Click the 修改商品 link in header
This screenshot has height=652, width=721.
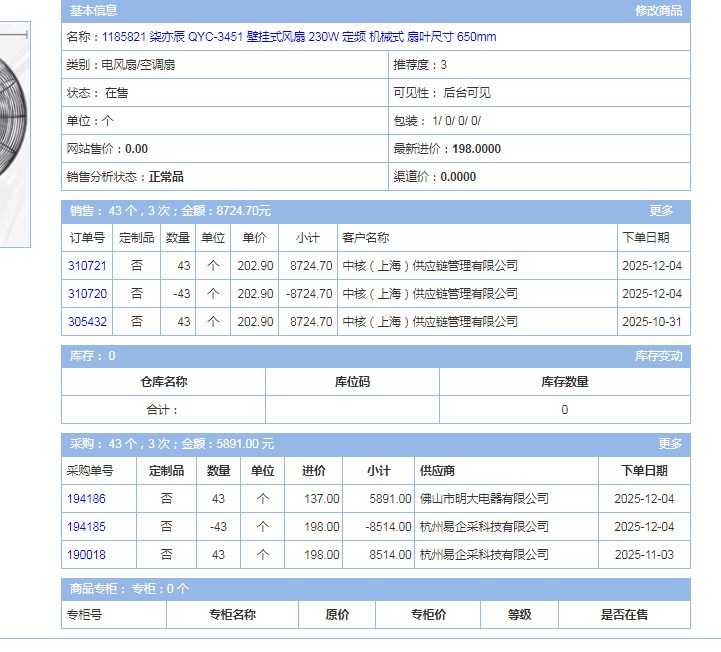click(x=658, y=11)
